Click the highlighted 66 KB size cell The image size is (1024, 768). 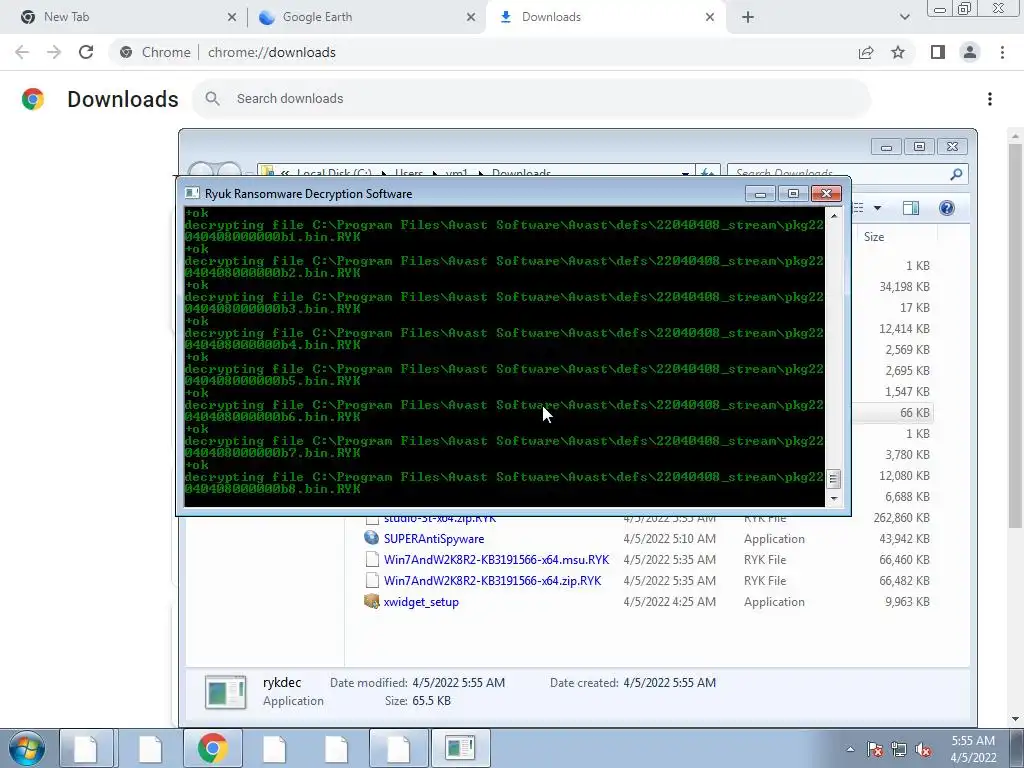(914, 413)
